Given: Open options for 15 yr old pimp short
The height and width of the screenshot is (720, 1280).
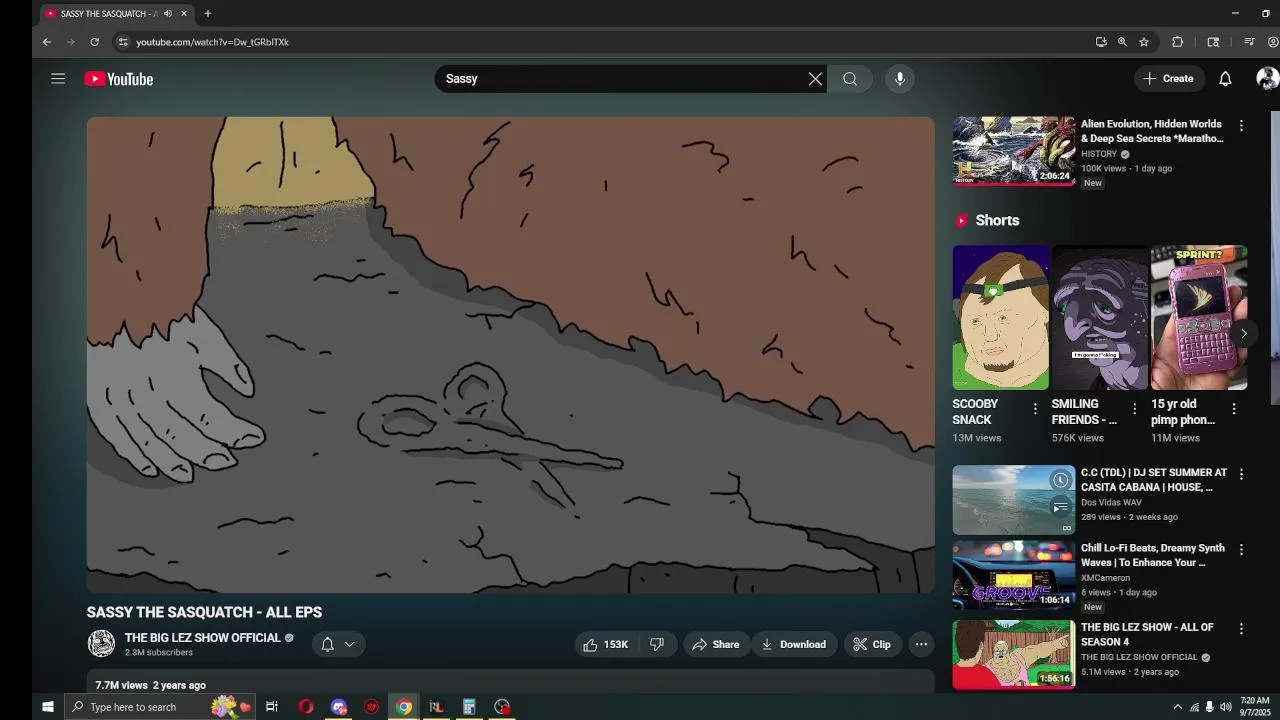Looking at the screenshot, I should pos(1233,409).
